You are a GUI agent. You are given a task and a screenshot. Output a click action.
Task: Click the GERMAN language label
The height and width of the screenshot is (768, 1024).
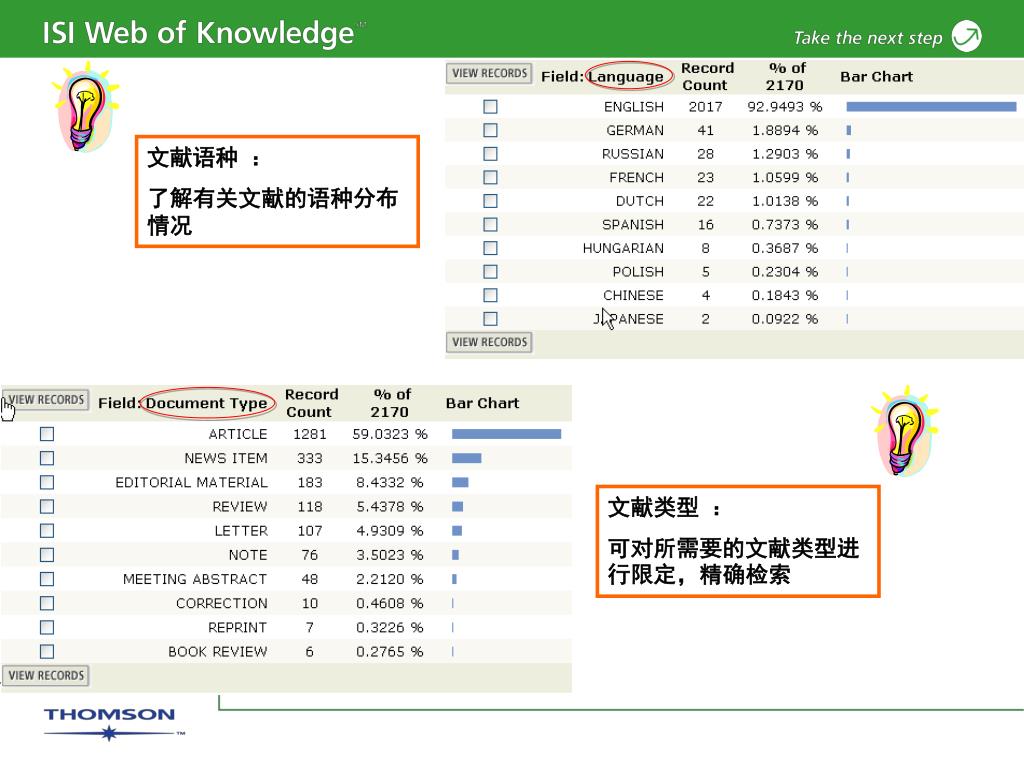[x=635, y=130]
